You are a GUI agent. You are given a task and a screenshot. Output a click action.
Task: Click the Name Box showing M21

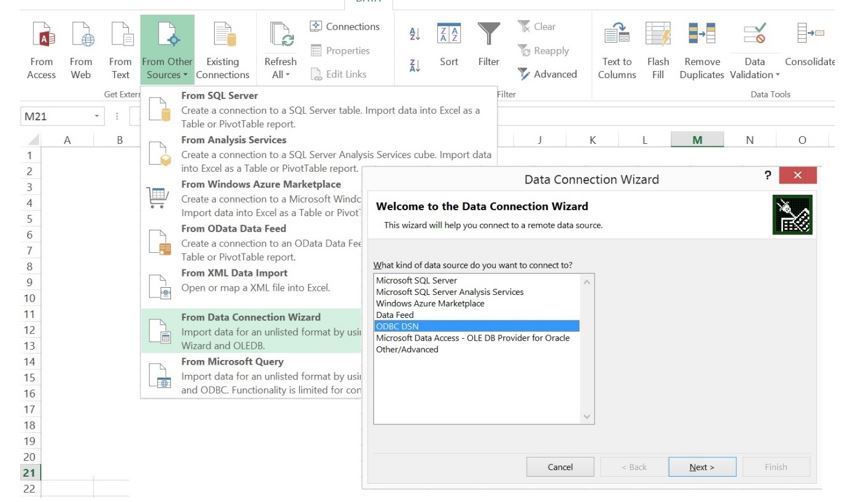coord(55,116)
